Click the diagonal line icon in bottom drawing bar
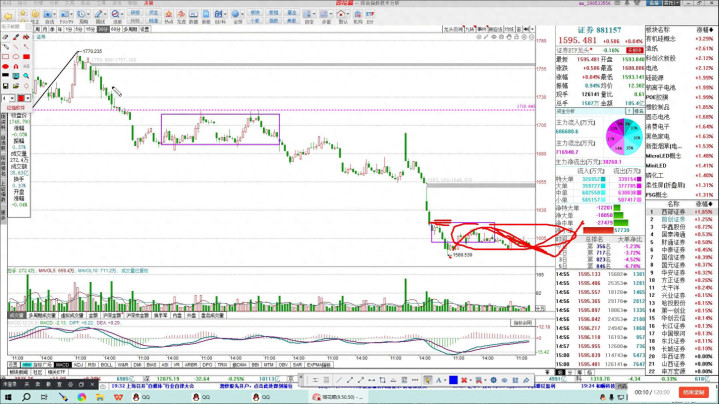Viewport: 719px width, 404px height. [x=339, y=380]
